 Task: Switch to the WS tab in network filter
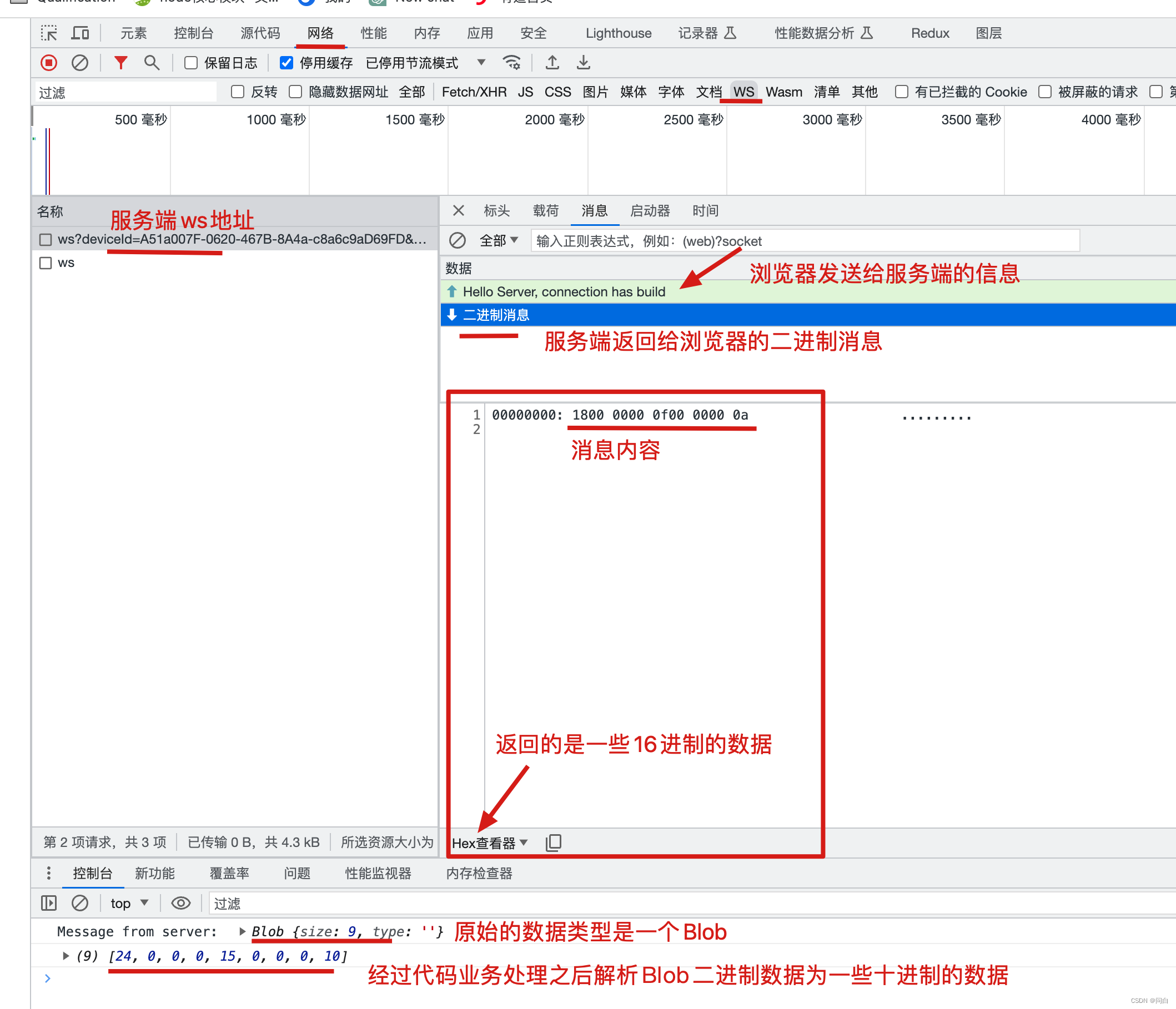pos(745,92)
